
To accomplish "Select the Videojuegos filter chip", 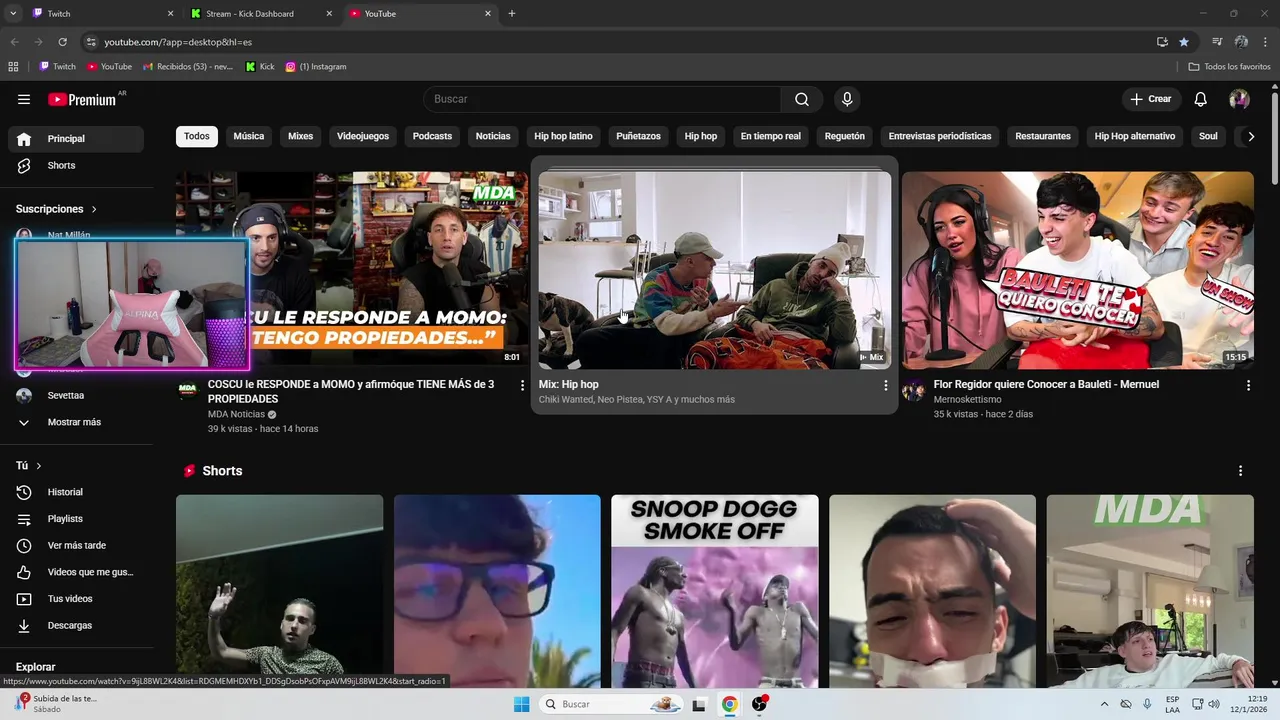I will [x=363, y=136].
